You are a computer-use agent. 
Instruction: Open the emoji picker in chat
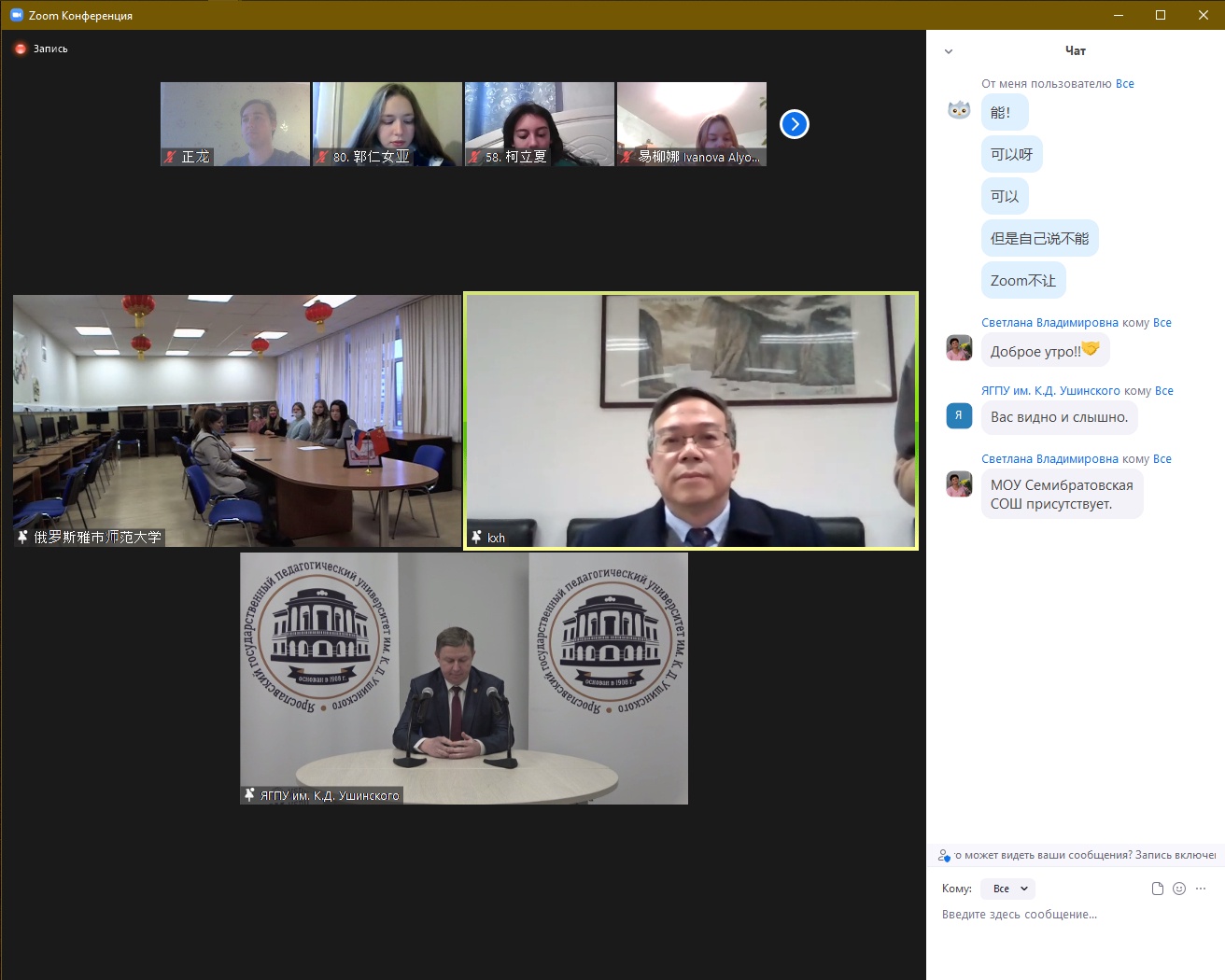(1179, 889)
